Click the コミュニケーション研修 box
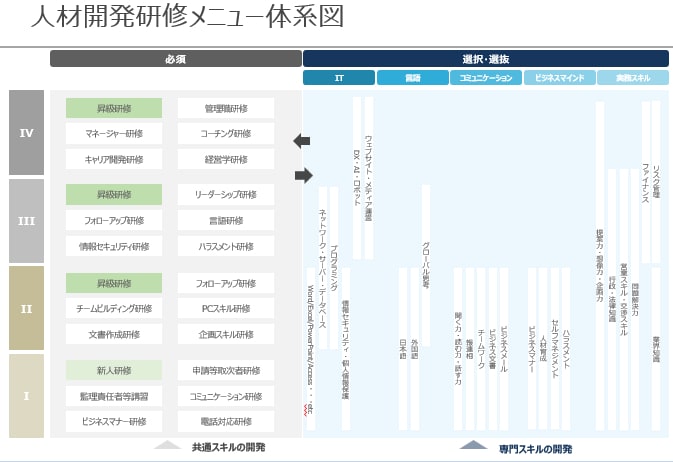Viewport: 673px width, 462px height. 226,396
